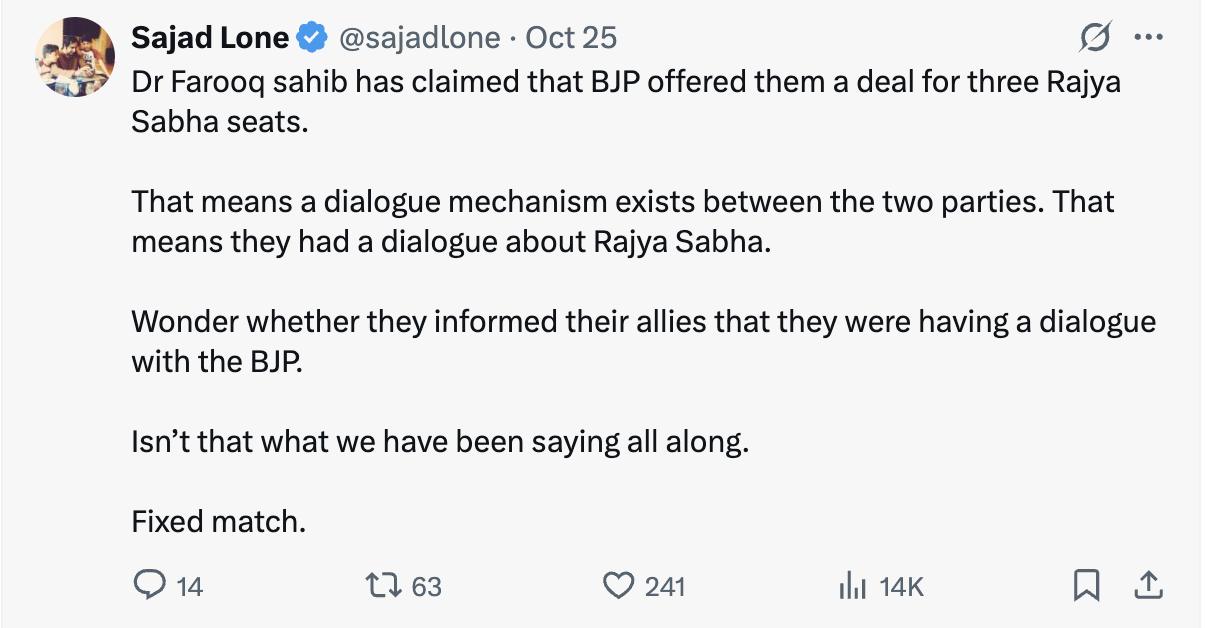
Task: Open the three-dot more options menu
Action: point(1148,38)
